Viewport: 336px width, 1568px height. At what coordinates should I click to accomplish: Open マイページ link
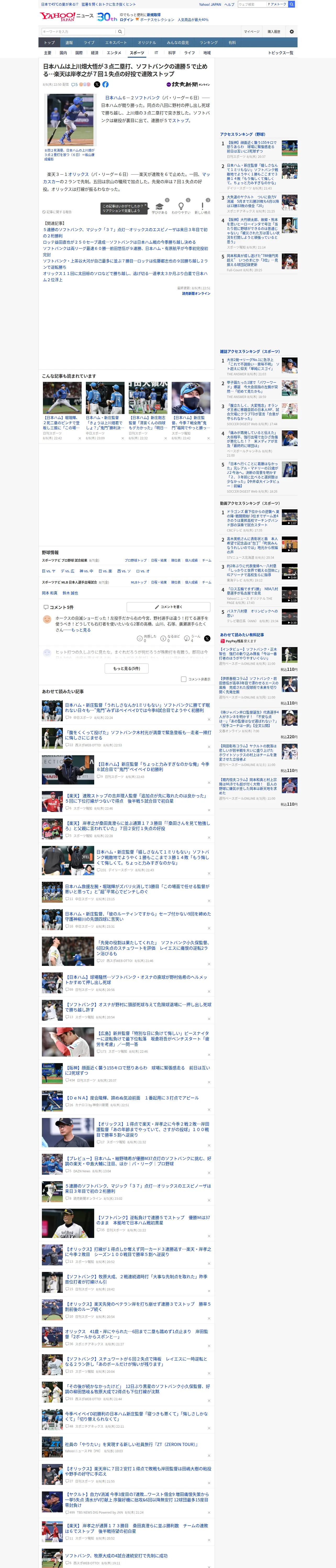tap(251, 32)
